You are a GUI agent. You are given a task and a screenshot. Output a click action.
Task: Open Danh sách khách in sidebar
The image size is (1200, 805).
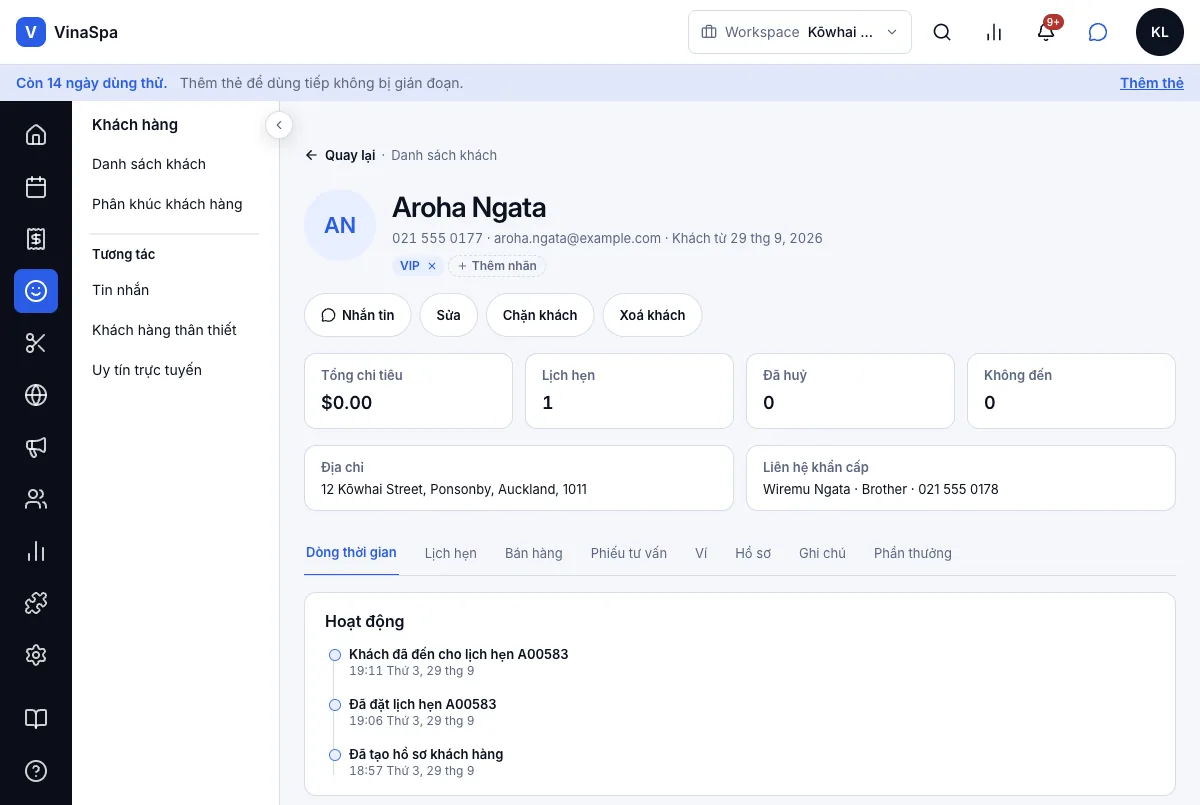pos(149,164)
